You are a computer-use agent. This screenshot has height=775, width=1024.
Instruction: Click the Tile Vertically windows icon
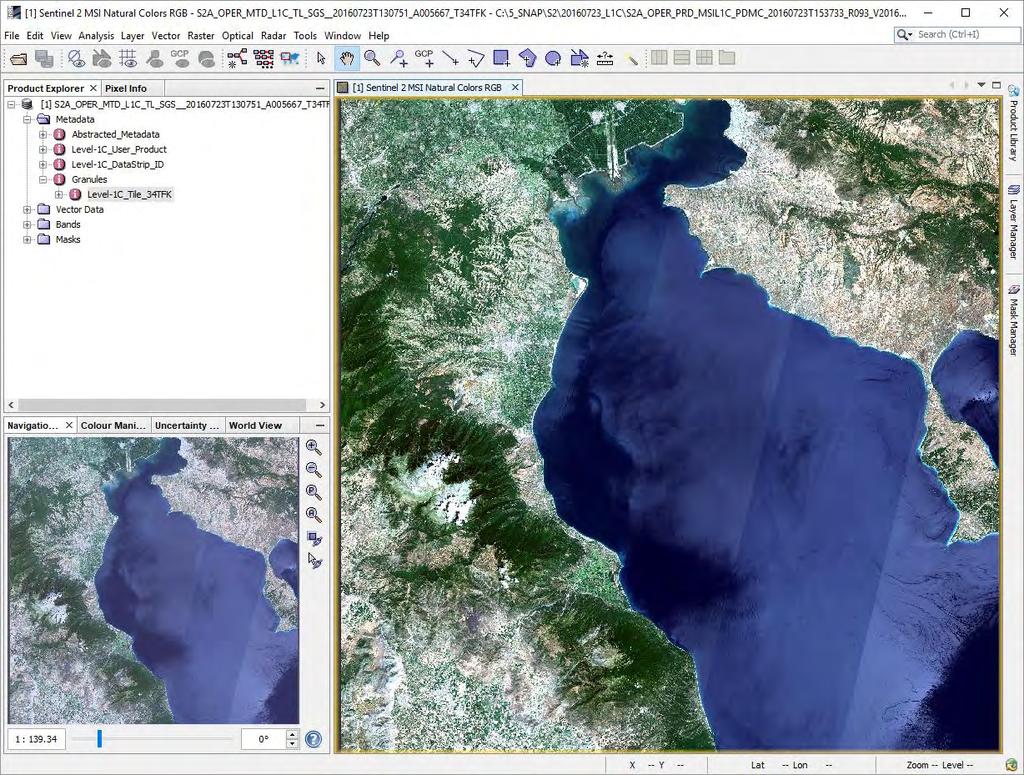(682, 58)
